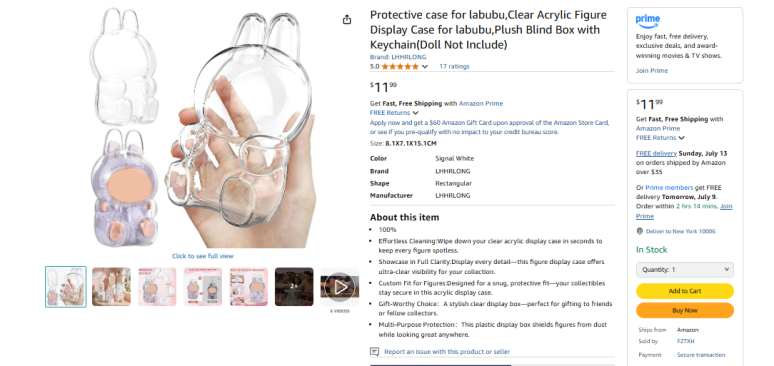Select the second product thumbnail image
774x366 pixels.
(111, 286)
